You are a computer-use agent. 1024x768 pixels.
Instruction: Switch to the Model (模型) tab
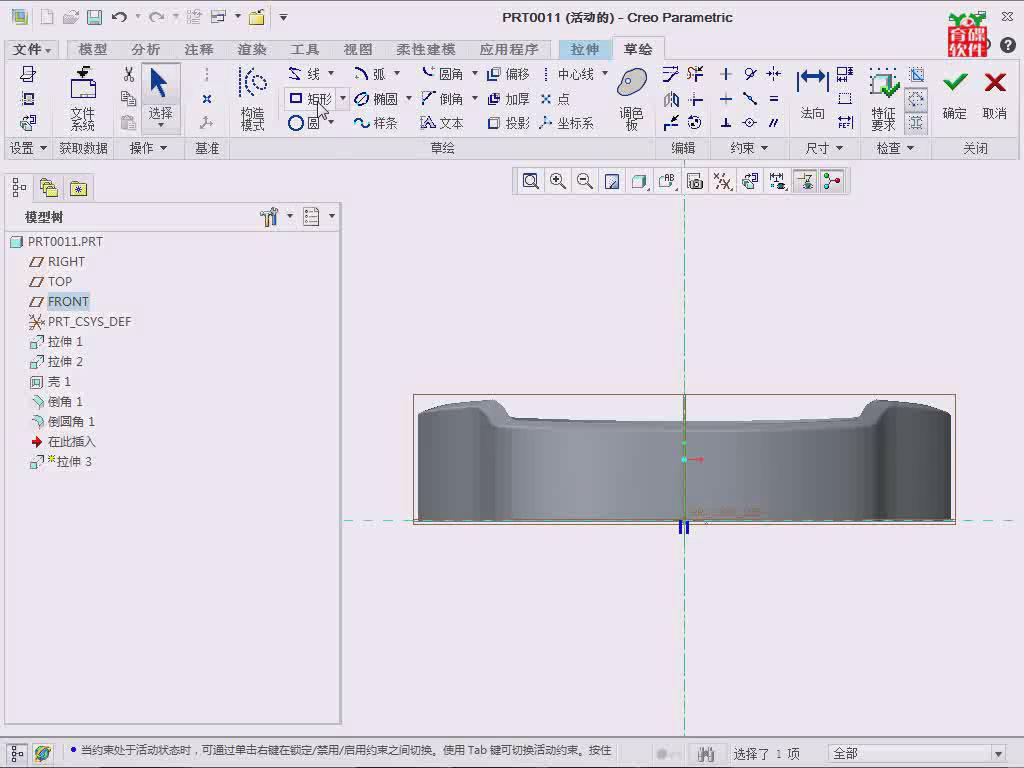tap(93, 49)
